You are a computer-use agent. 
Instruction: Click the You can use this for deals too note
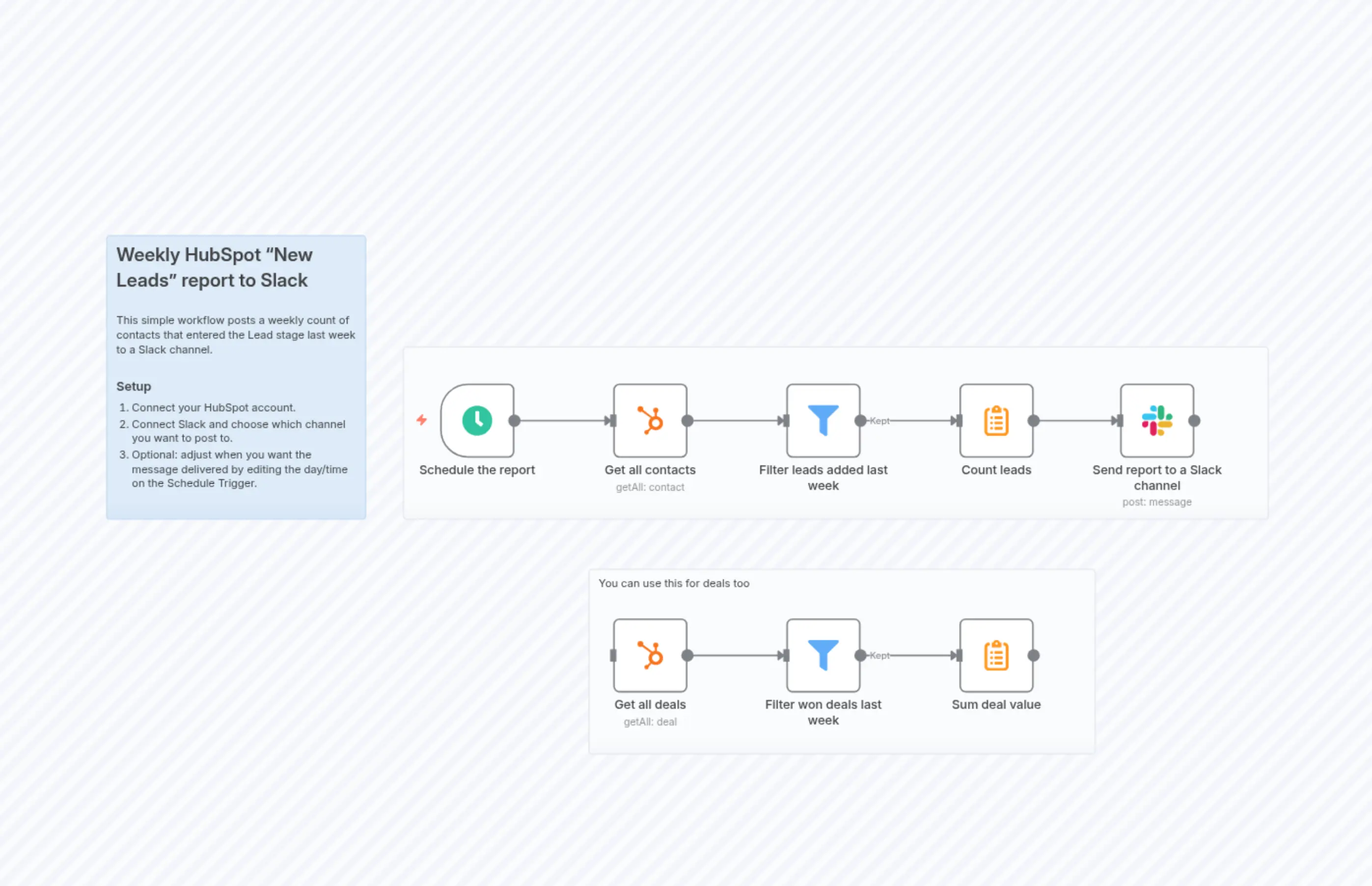click(x=674, y=583)
